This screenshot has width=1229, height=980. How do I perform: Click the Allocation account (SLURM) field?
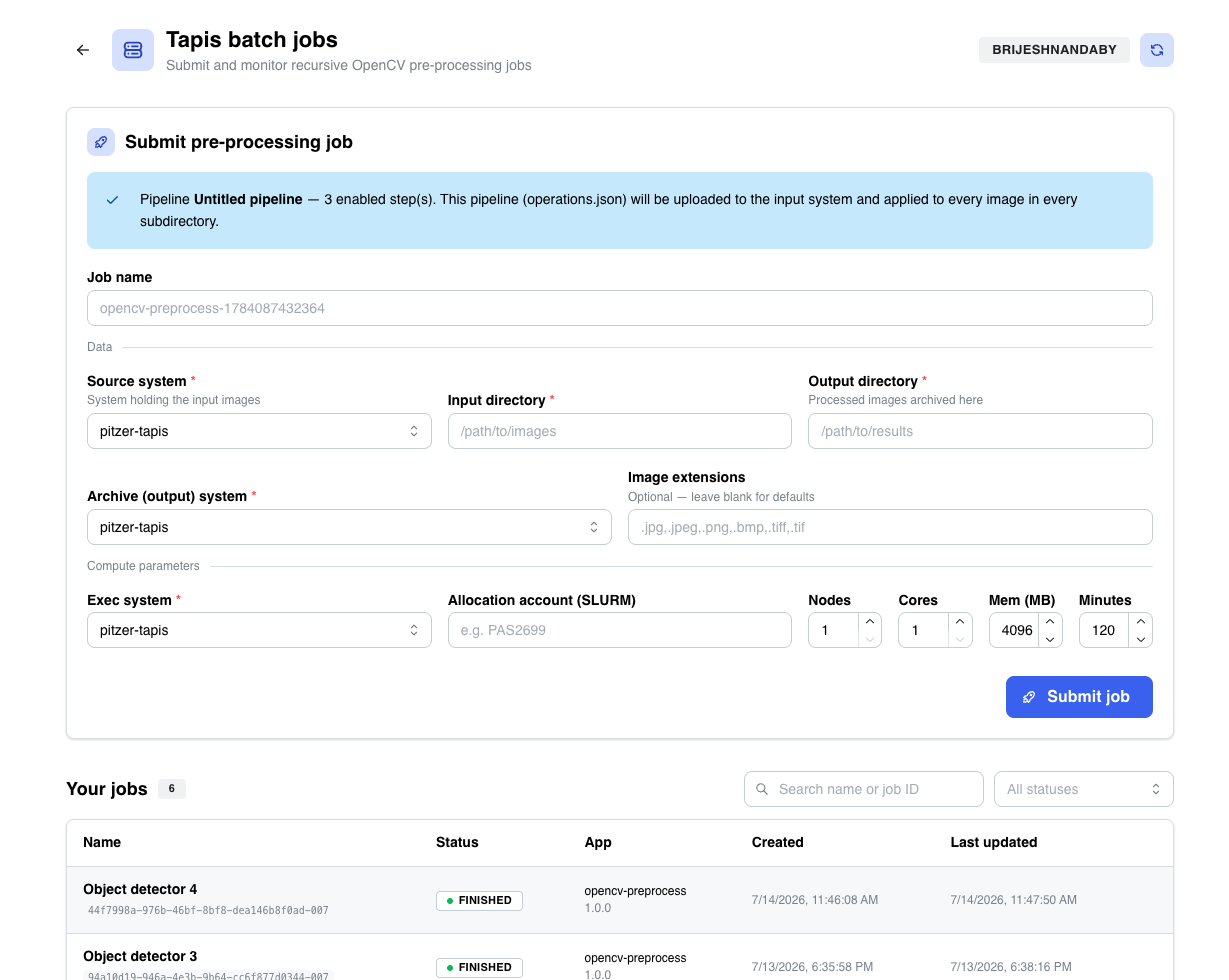click(620, 630)
